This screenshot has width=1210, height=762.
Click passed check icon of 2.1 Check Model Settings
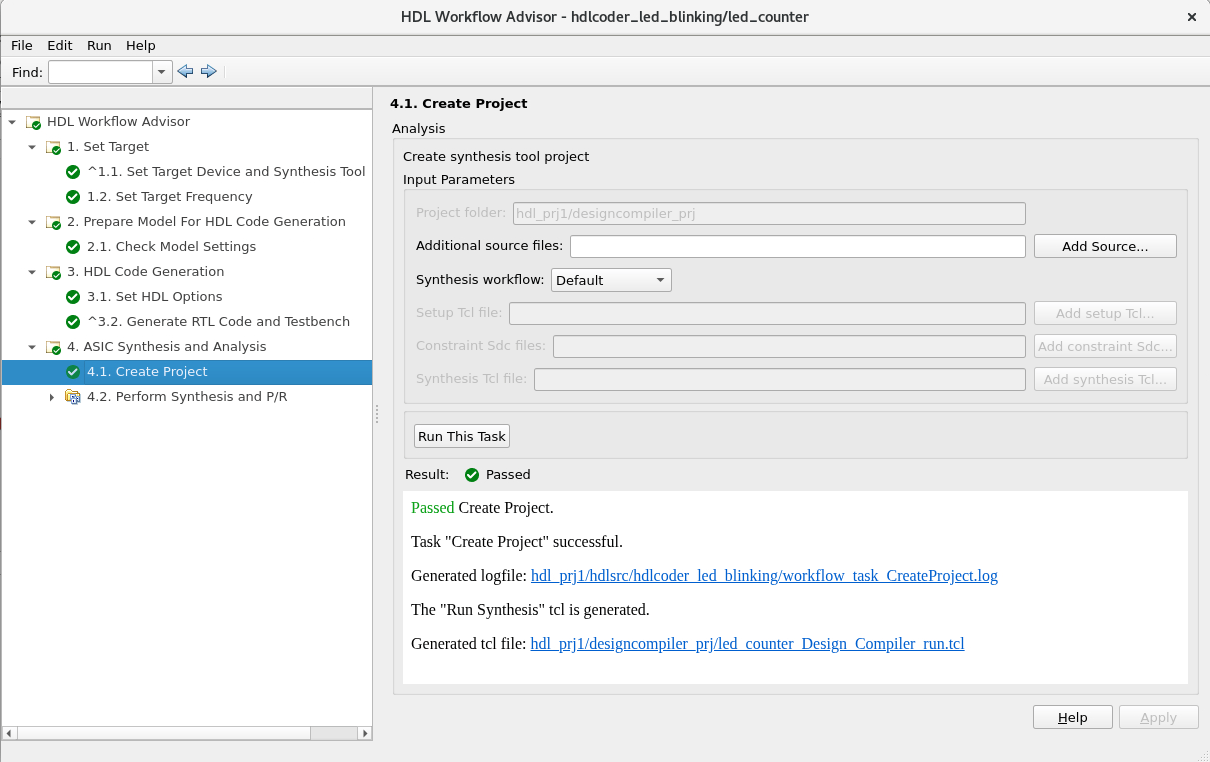pos(73,247)
